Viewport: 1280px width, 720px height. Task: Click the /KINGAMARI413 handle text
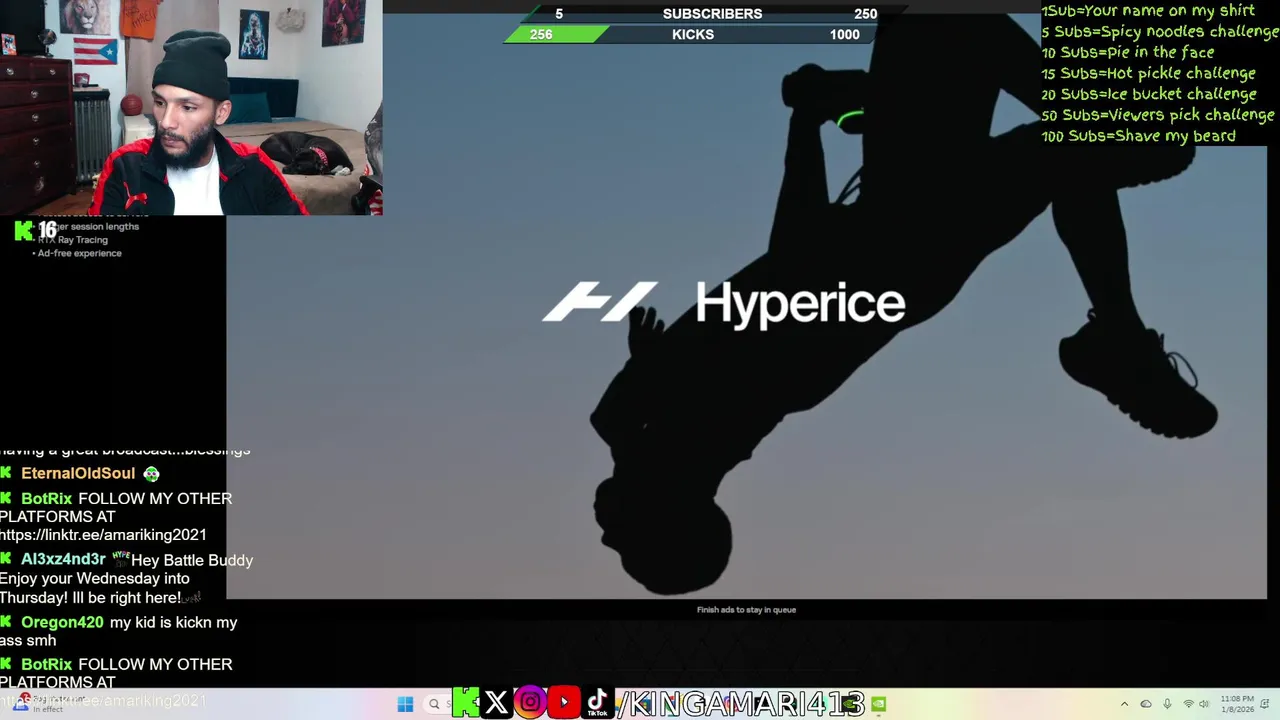(x=741, y=703)
